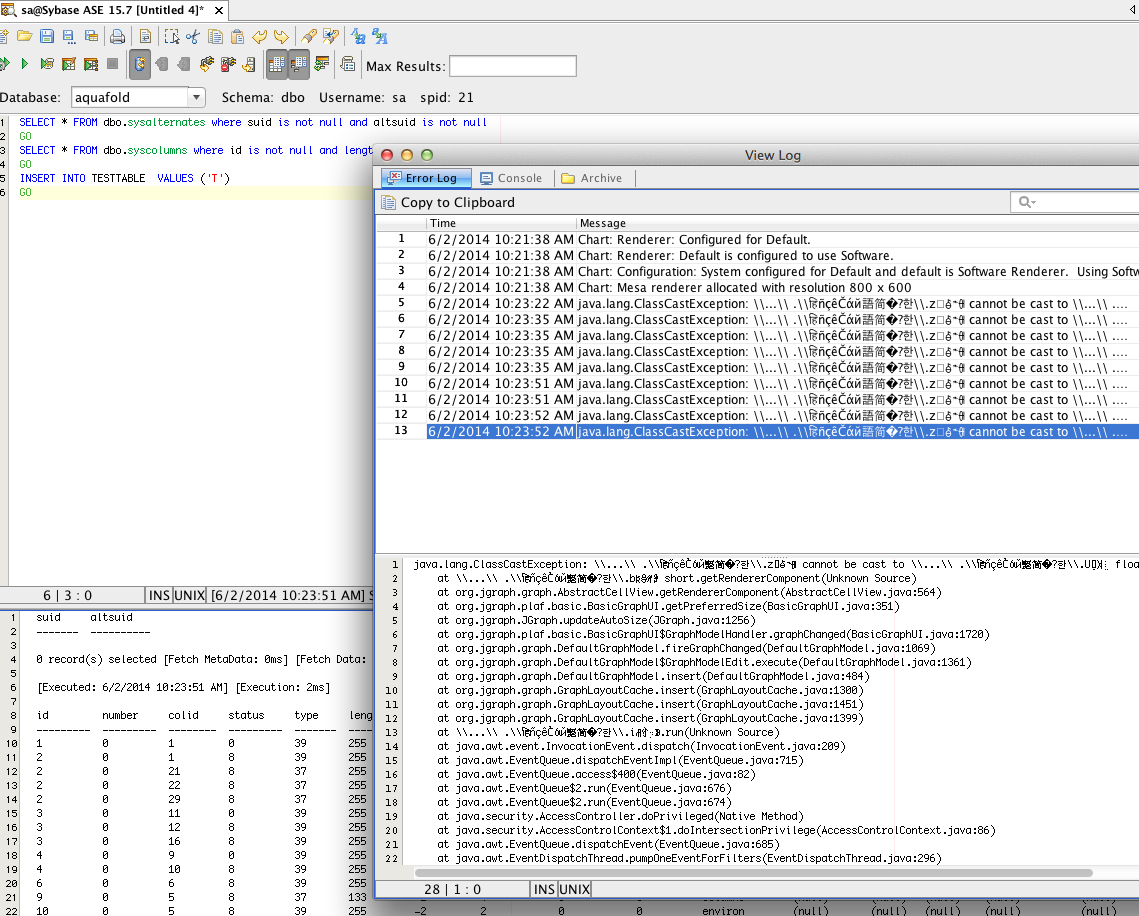Click the word wrap document icon
Image resolution: width=1139 pixels, height=916 pixels.
(x=145, y=36)
